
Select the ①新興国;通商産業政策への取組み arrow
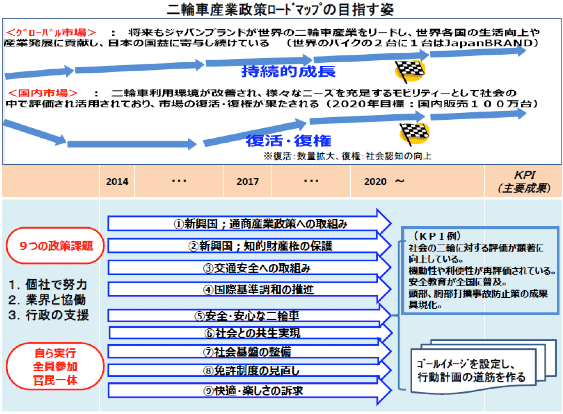pyautogui.click(x=250, y=223)
